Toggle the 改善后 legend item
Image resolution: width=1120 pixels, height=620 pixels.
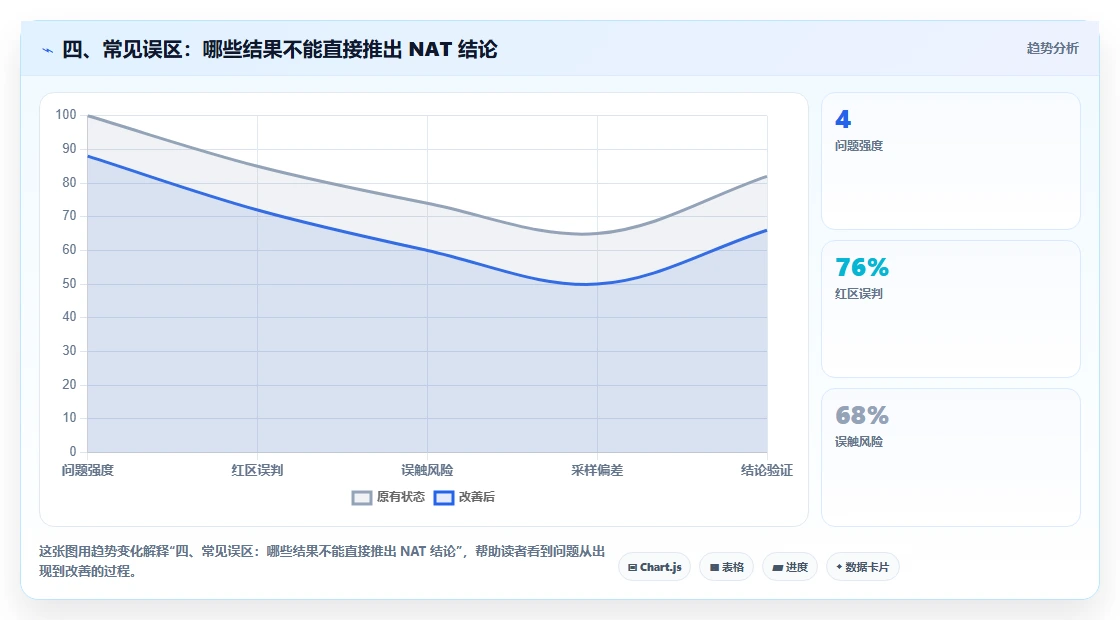pos(464,497)
